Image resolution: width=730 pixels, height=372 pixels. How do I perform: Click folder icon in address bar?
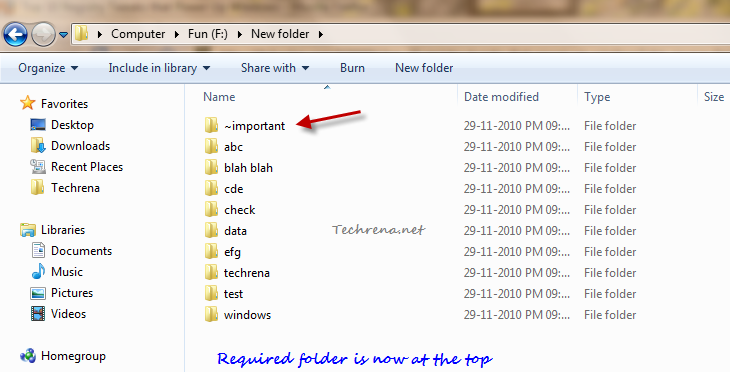pyautogui.click(x=81, y=34)
